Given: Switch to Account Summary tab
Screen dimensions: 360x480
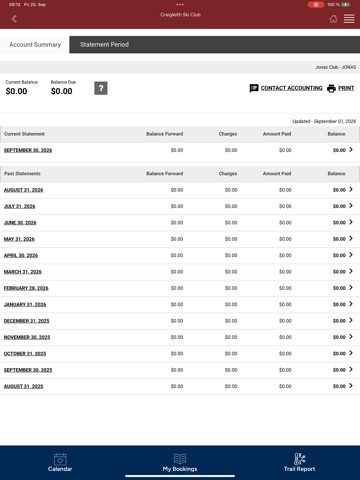Looking at the screenshot, I should point(35,45).
